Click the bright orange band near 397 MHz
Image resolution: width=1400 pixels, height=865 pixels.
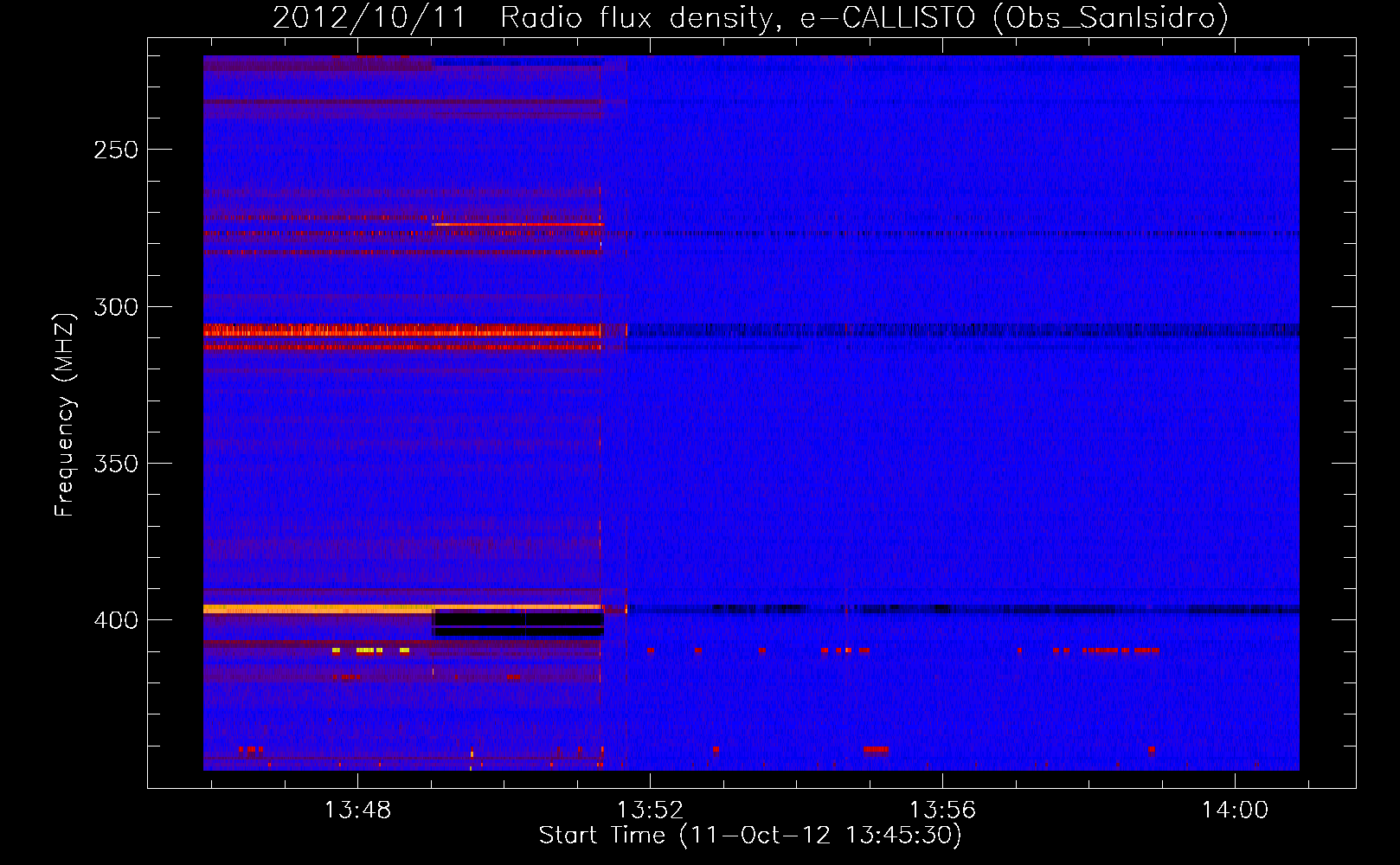(402, 609)
